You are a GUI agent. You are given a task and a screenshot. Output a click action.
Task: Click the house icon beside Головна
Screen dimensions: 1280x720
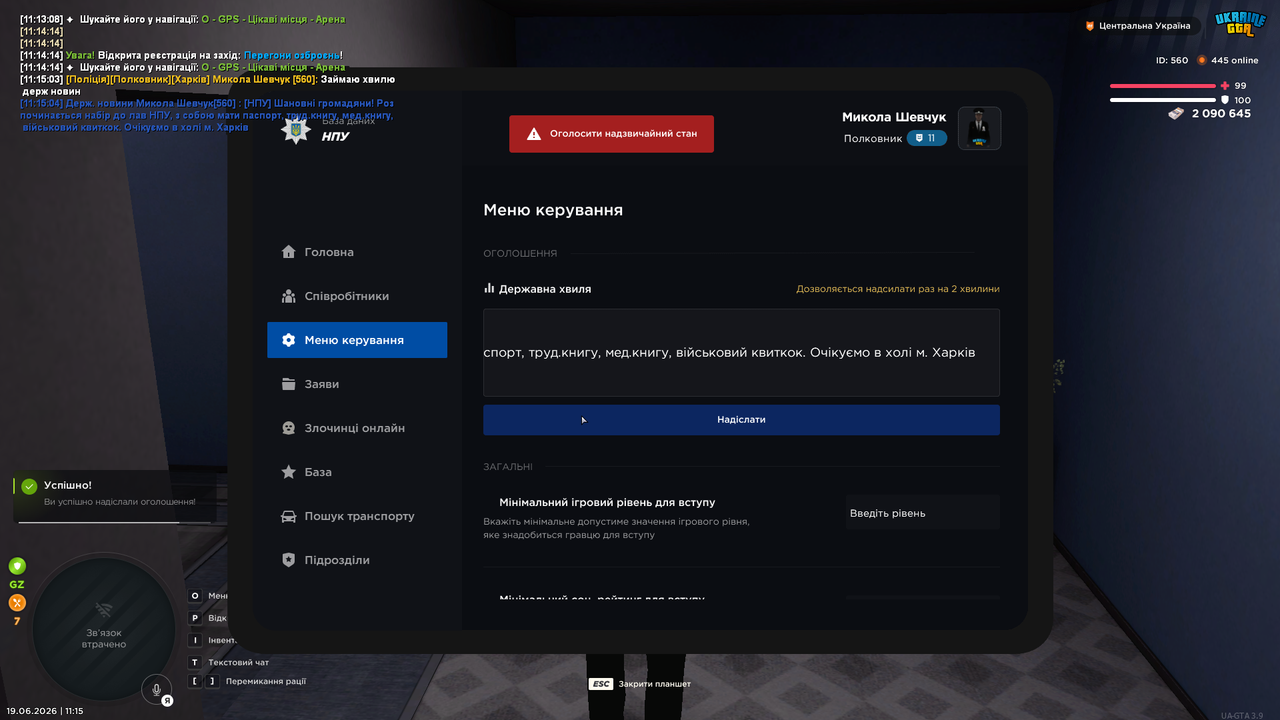coord(289,252)
